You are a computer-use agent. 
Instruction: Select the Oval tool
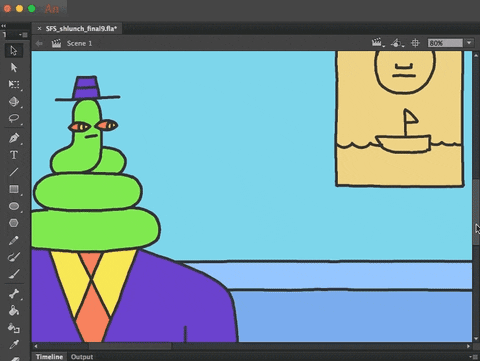[14, 206]
